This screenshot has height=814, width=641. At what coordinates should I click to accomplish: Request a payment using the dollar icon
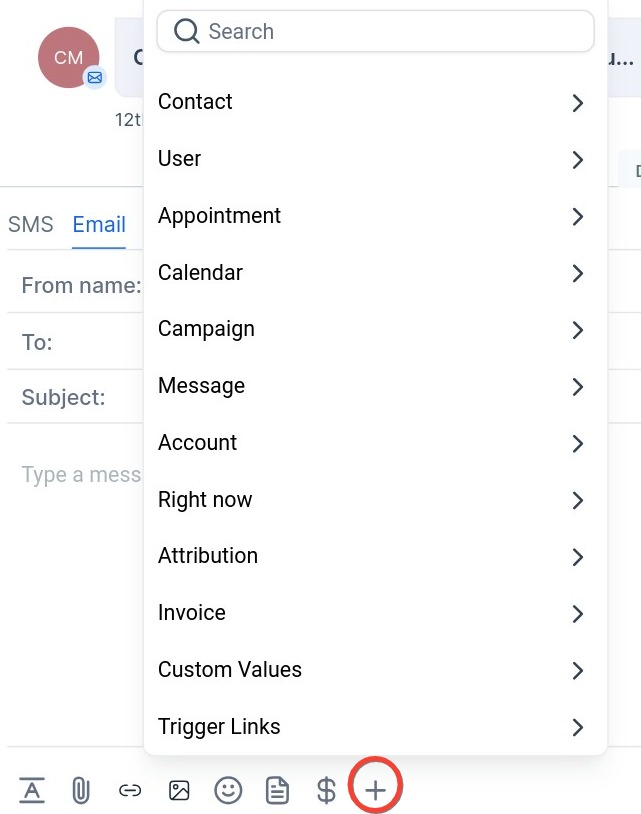(x=325, y=790)
